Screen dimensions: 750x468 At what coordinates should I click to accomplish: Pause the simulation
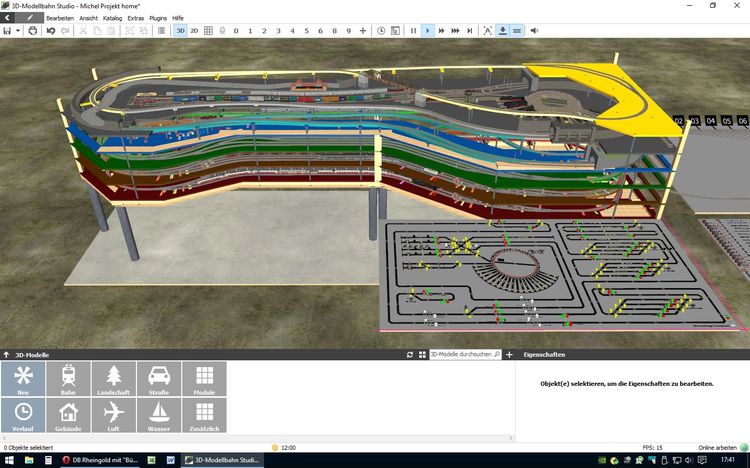tap(413, 31)
